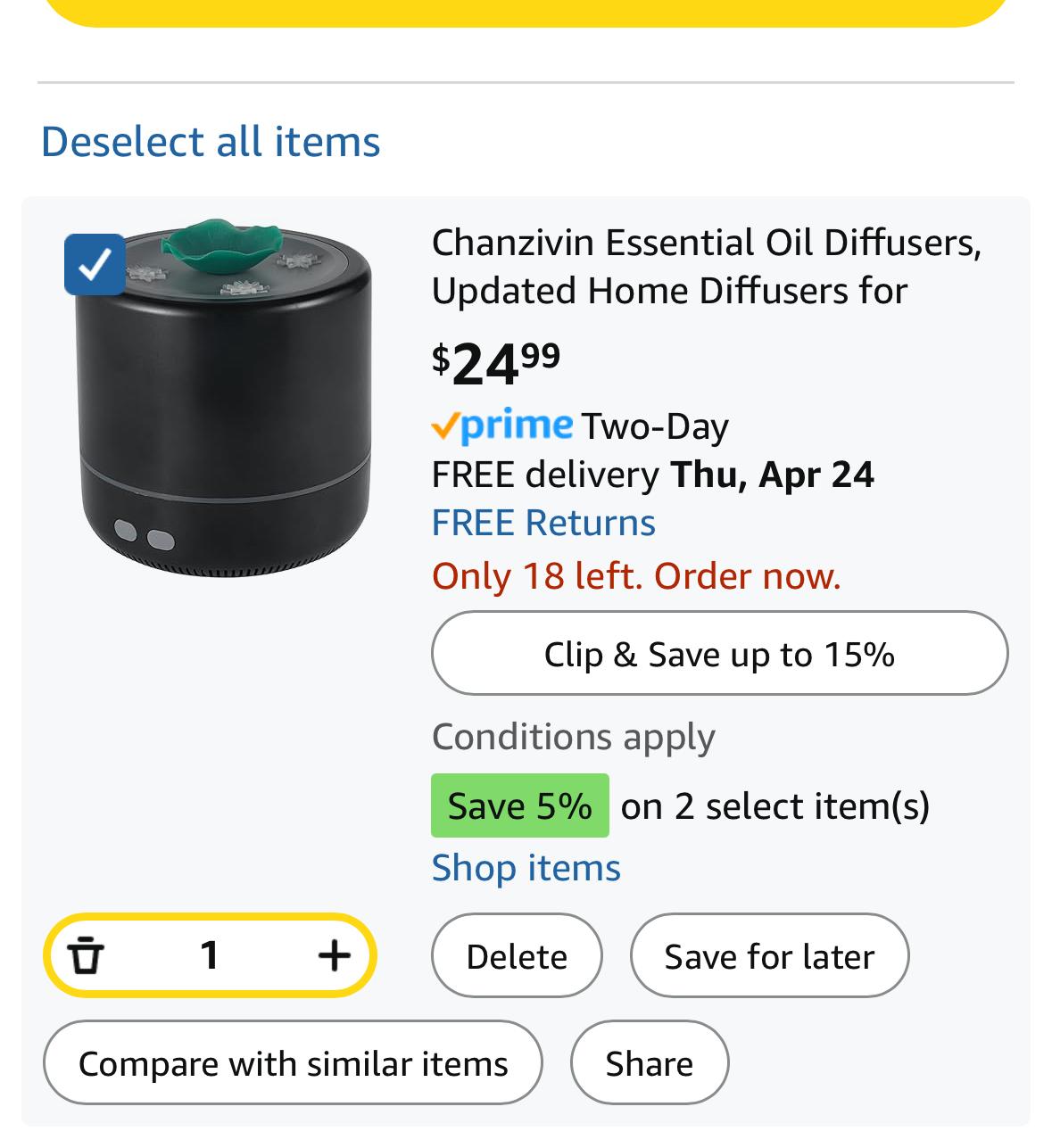The height and width of the screenshot is (1148, 1052).
Task: Tap the green Save 5% badge
Action: [519, 805]
